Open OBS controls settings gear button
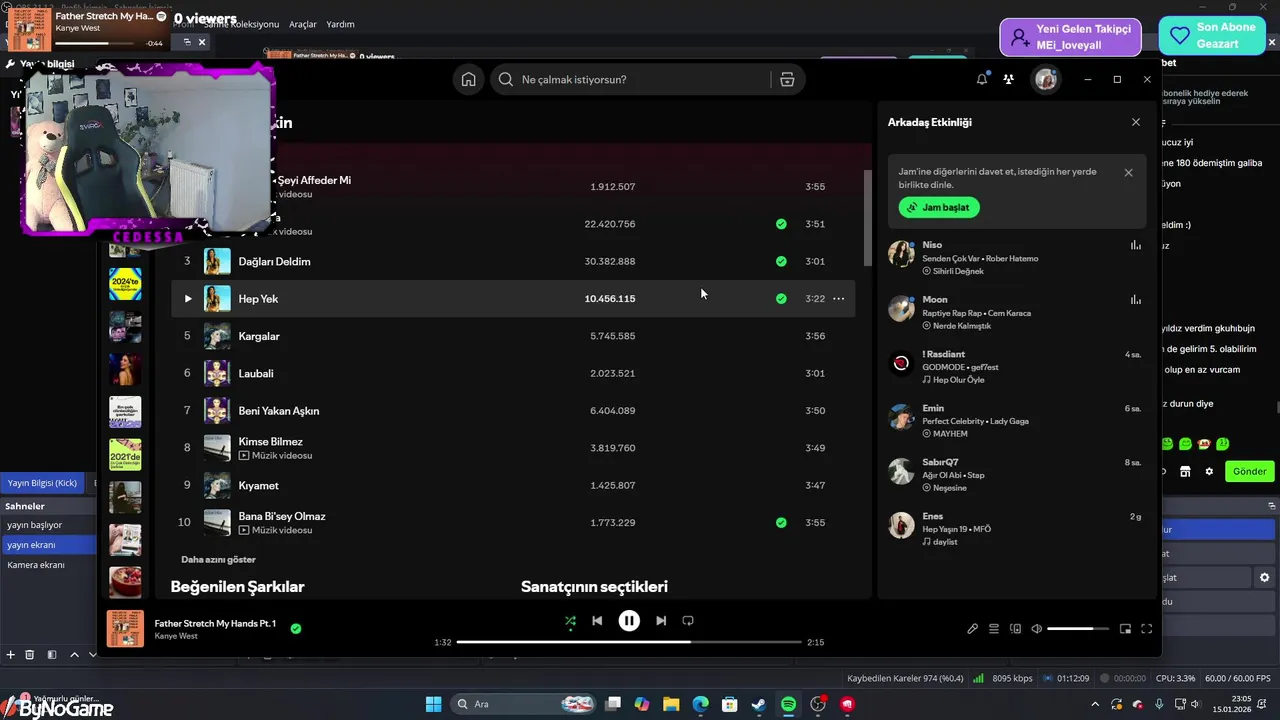The height and width of the screenshot is (720, 1280). click(1264, 578)
